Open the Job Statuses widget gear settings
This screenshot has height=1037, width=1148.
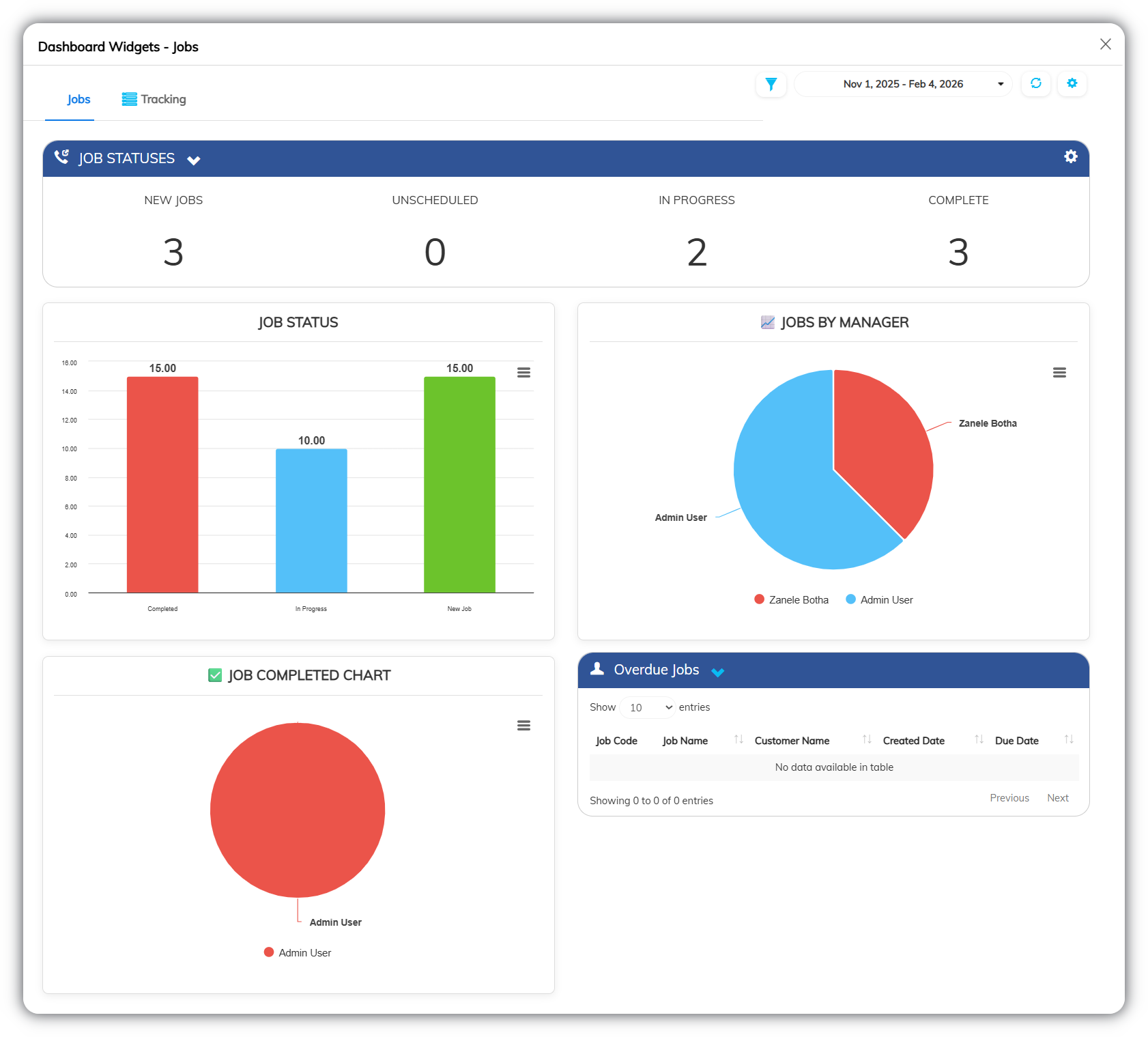click(1070, 156)
